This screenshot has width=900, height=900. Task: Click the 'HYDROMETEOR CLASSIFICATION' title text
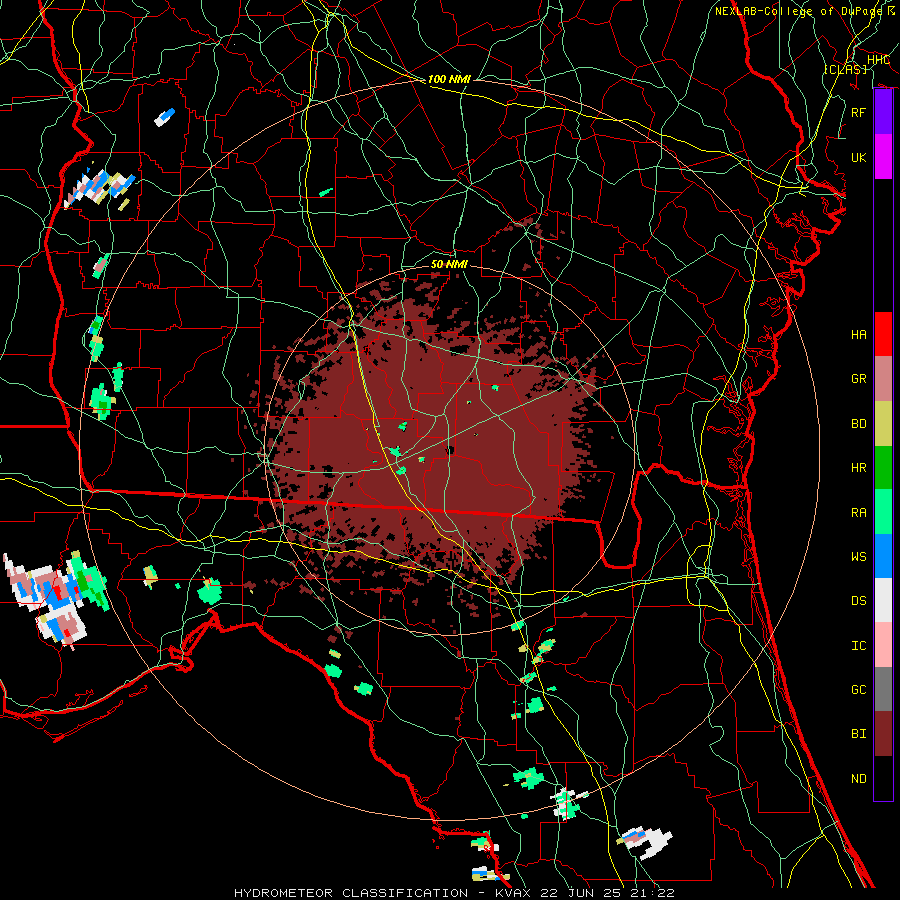pos(351,893)
